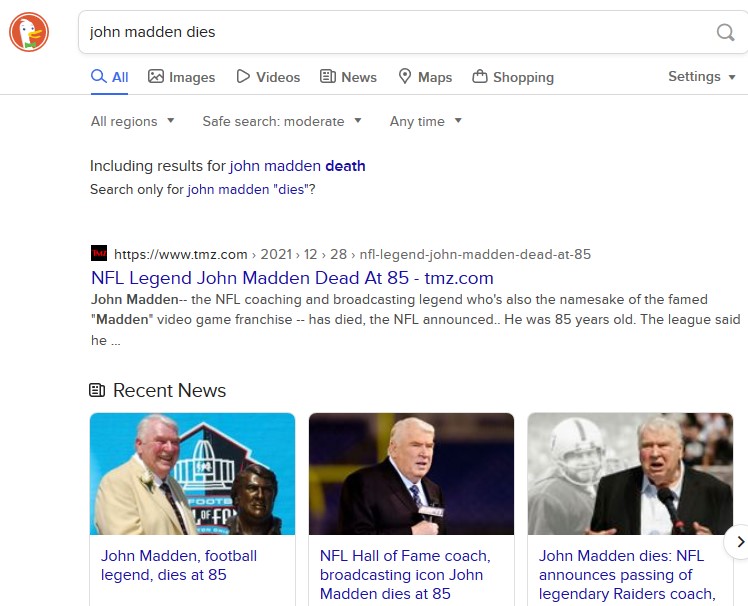Click the Hall of Fame bust news thumbnail
The height and width of the screenshot is (606, 748).
(192, 474)
